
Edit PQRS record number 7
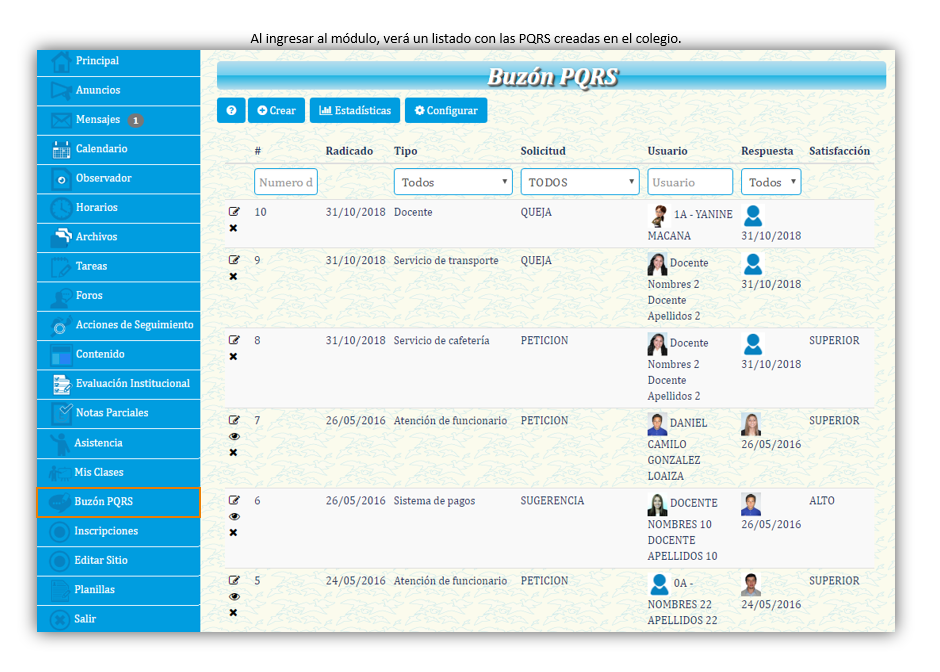(234, 420)
